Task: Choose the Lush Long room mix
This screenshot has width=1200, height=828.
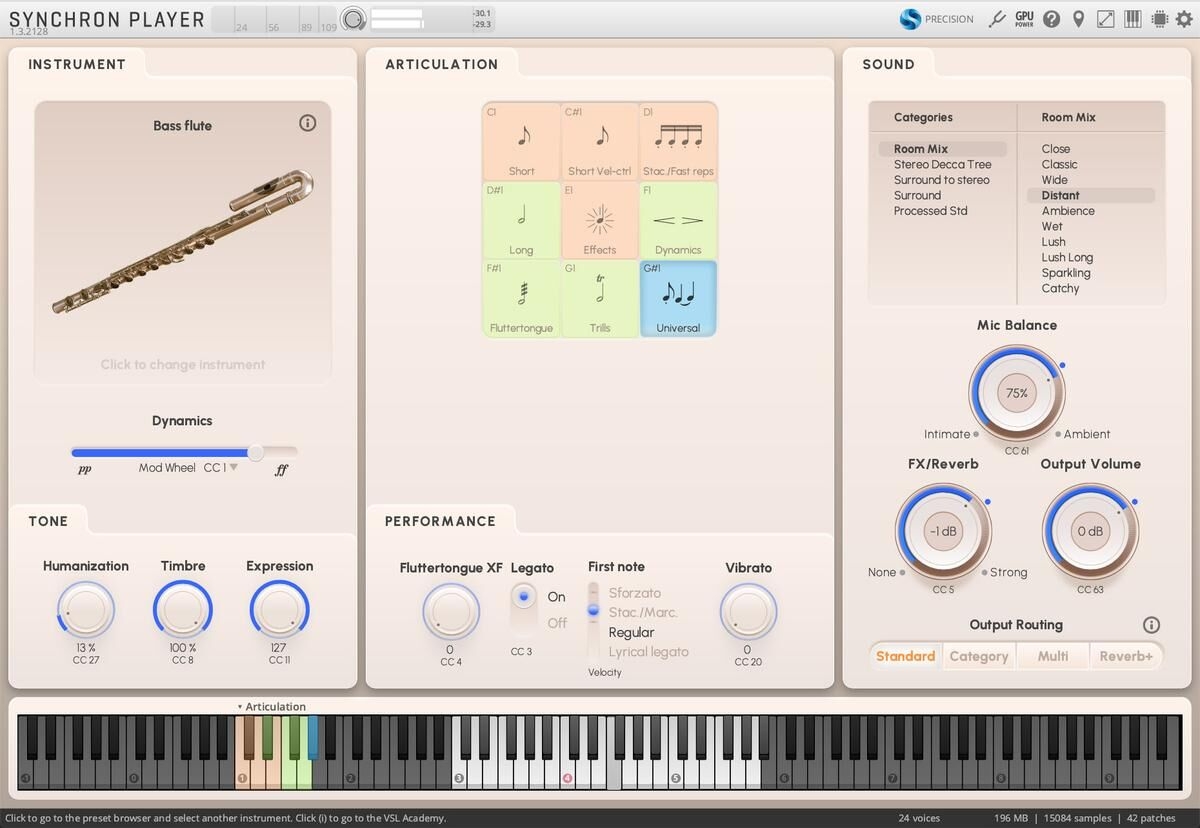Action: [x=1067, y=257]
